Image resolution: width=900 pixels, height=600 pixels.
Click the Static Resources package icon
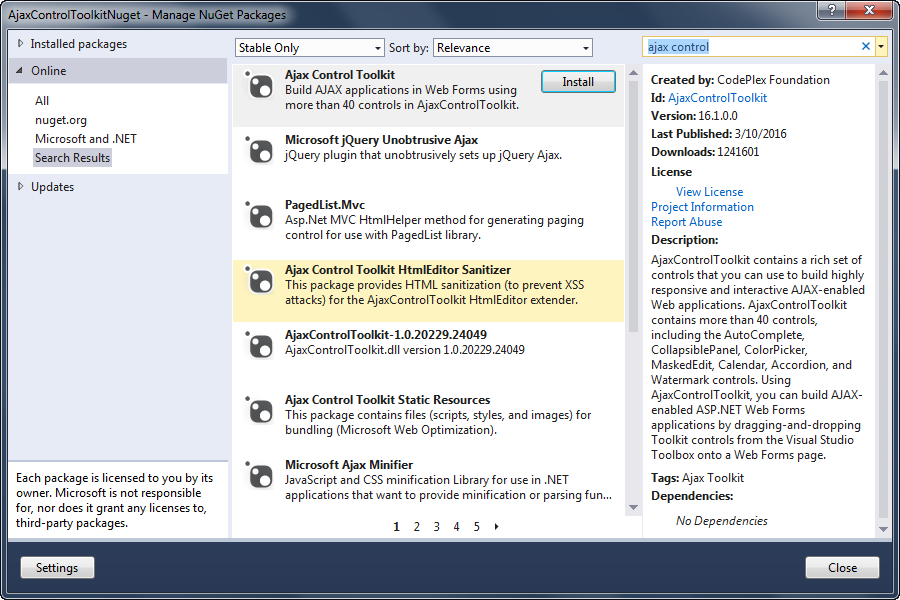click(x=261, y=411)
